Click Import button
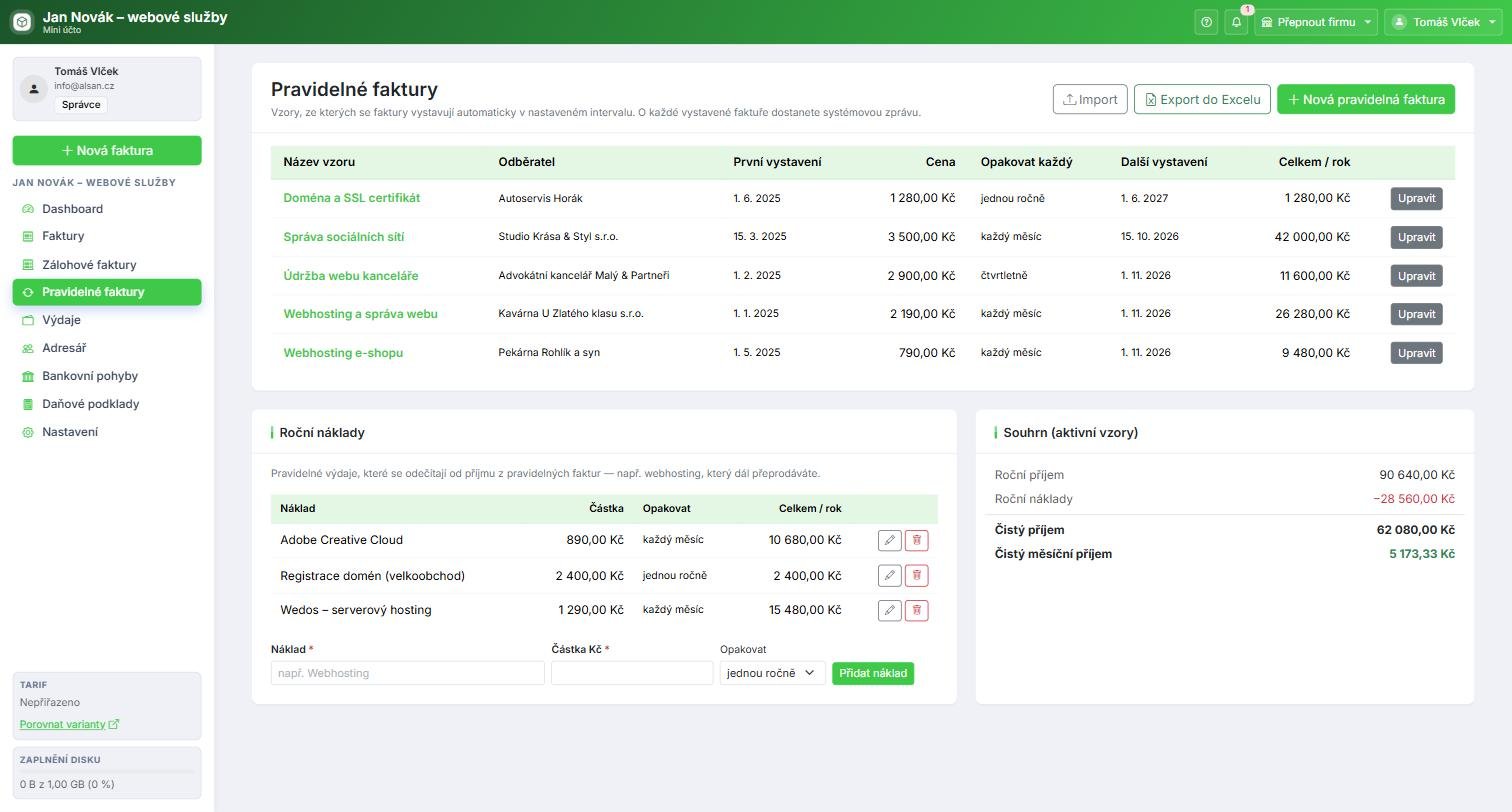Viewport: 1512px width, 812px height. click(x=1090, y=99)
